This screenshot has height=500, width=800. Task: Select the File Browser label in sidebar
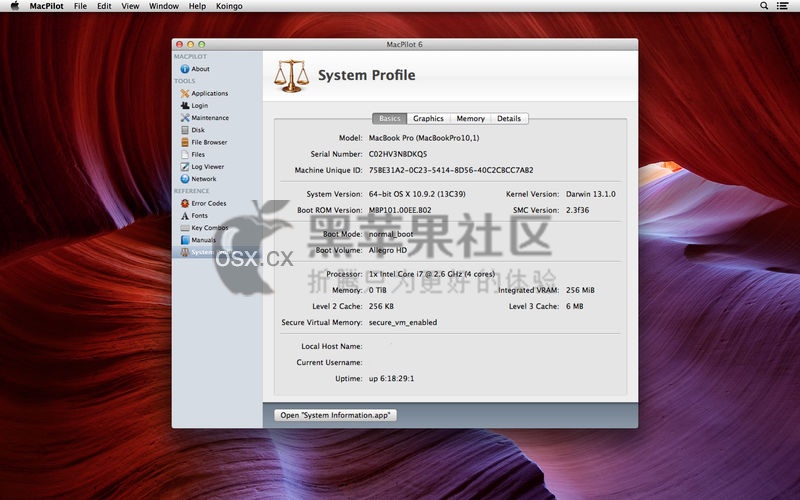(x=209, y=142)
